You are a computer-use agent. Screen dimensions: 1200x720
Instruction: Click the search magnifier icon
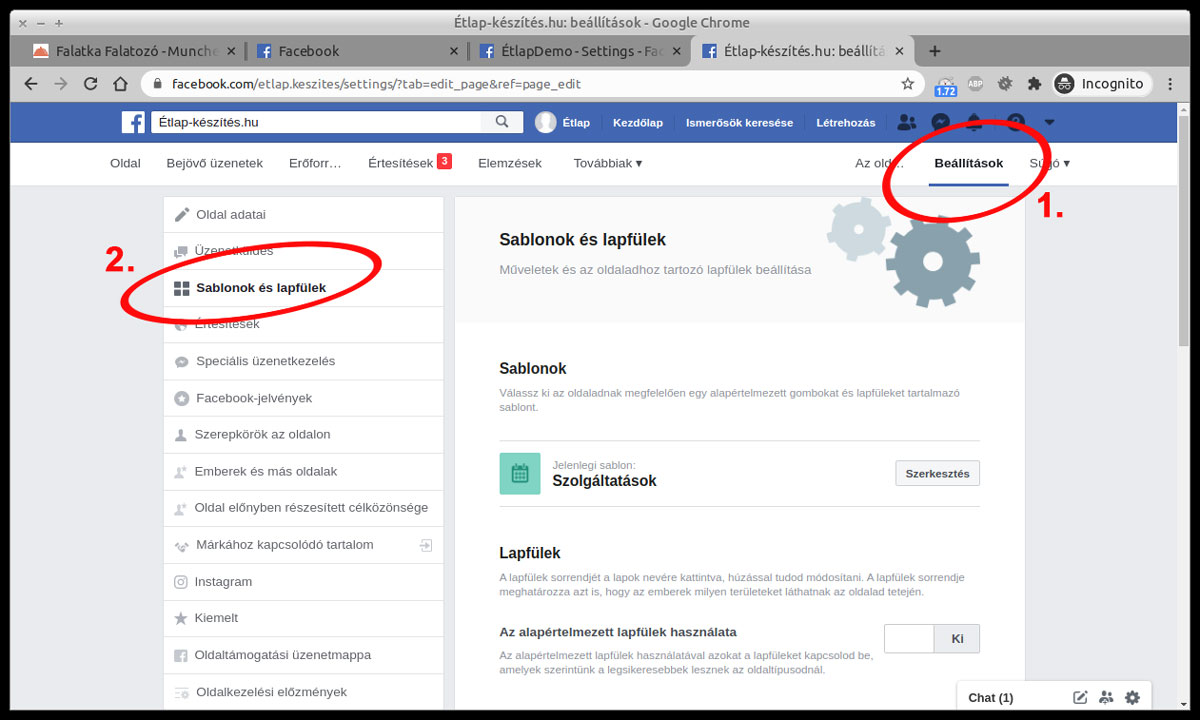point(501,122)
